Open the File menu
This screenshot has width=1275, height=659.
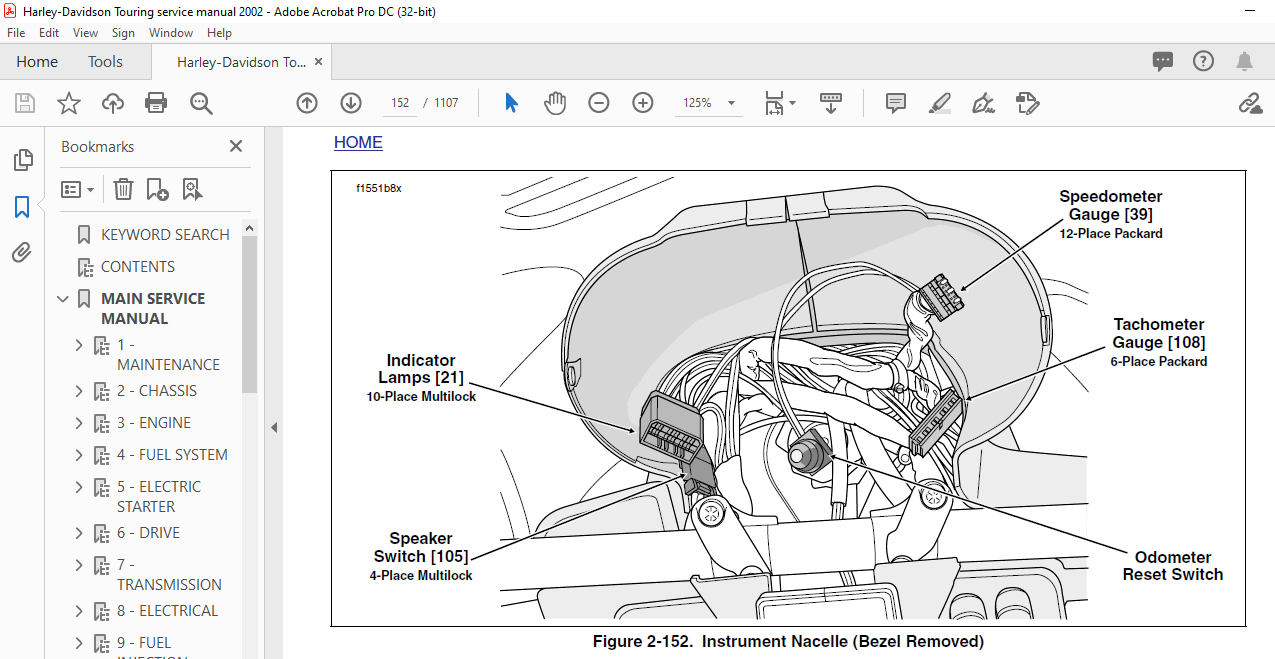pos(16,33)
